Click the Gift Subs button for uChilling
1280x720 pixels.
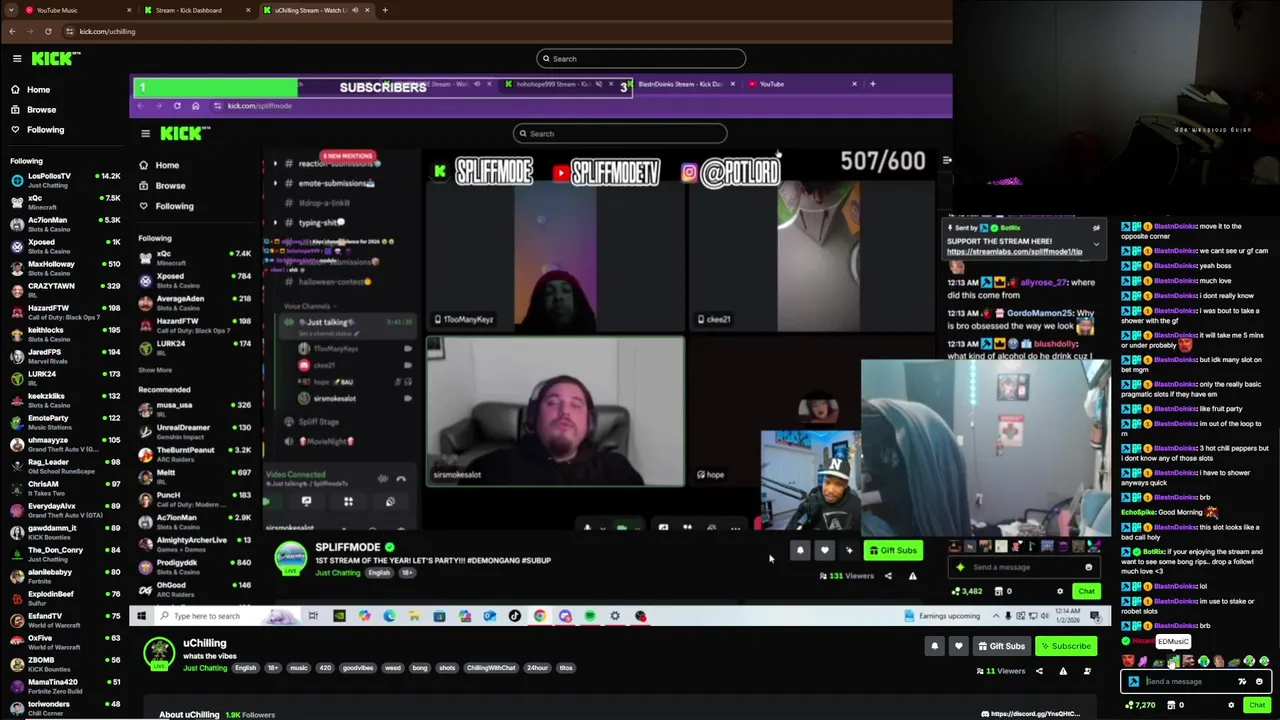[x=1002, y=646]
